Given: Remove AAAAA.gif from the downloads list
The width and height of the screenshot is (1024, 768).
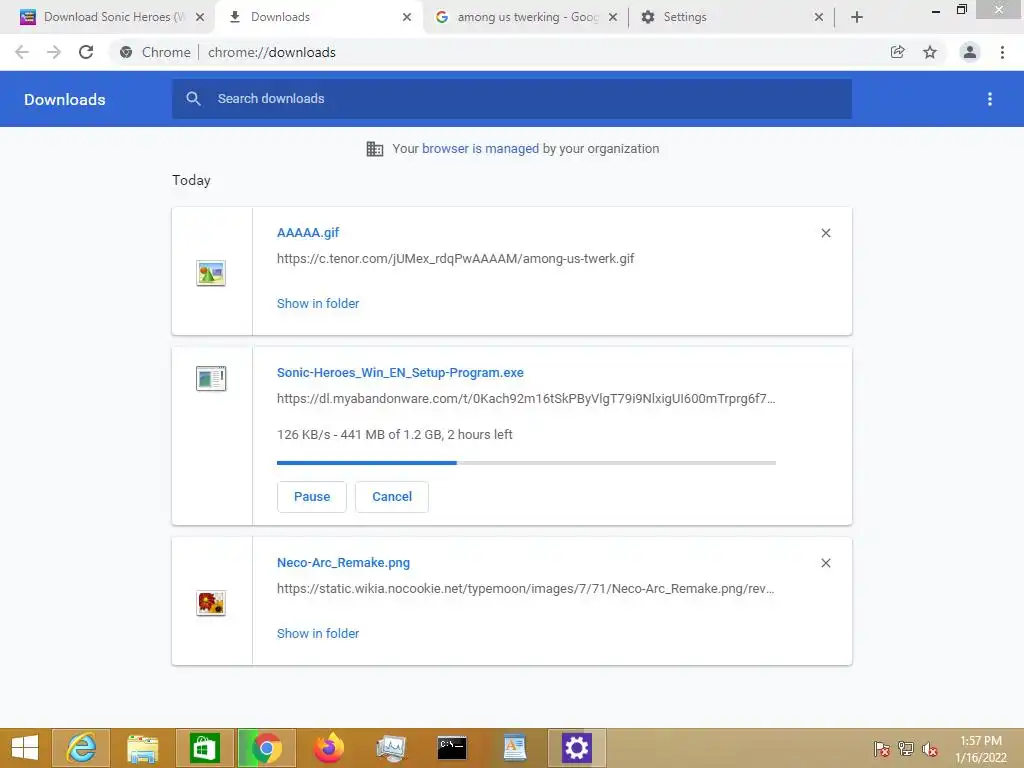Looking at the screenshot, I should 826,233.
